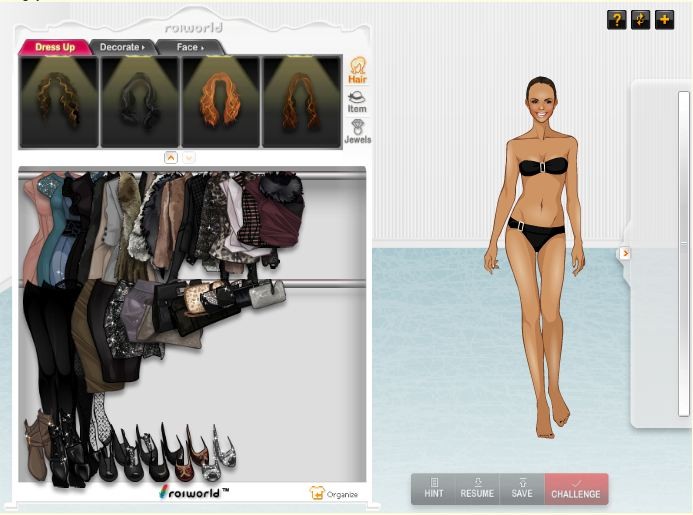Open the Decorate tab menu
This screenshot has width=693, height=515.
[x=121, y=47]
